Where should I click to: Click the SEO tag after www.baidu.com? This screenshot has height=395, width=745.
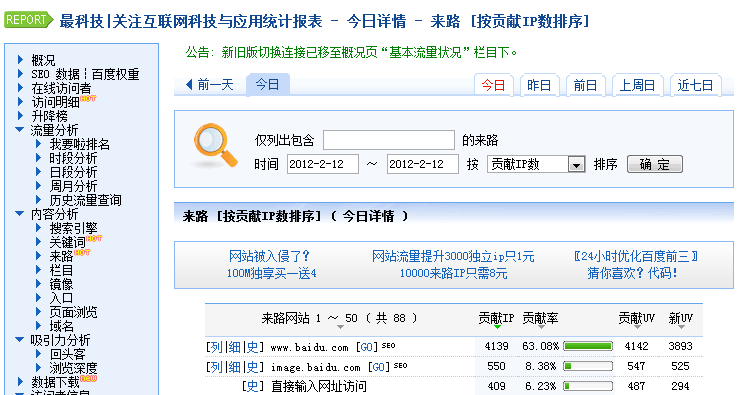389,346
